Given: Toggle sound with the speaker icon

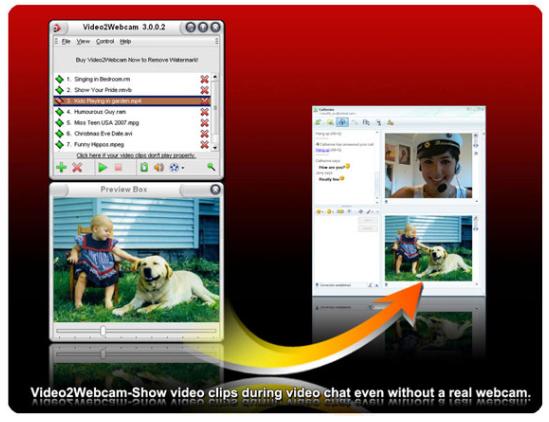Looking at the screenshot, I should point(159,167).
